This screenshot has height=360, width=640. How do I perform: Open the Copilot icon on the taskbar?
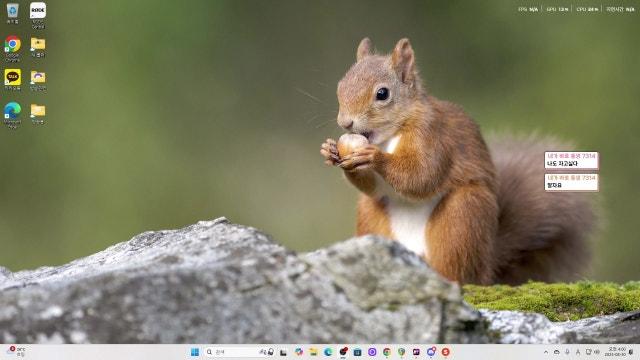(x=299, y=352)
